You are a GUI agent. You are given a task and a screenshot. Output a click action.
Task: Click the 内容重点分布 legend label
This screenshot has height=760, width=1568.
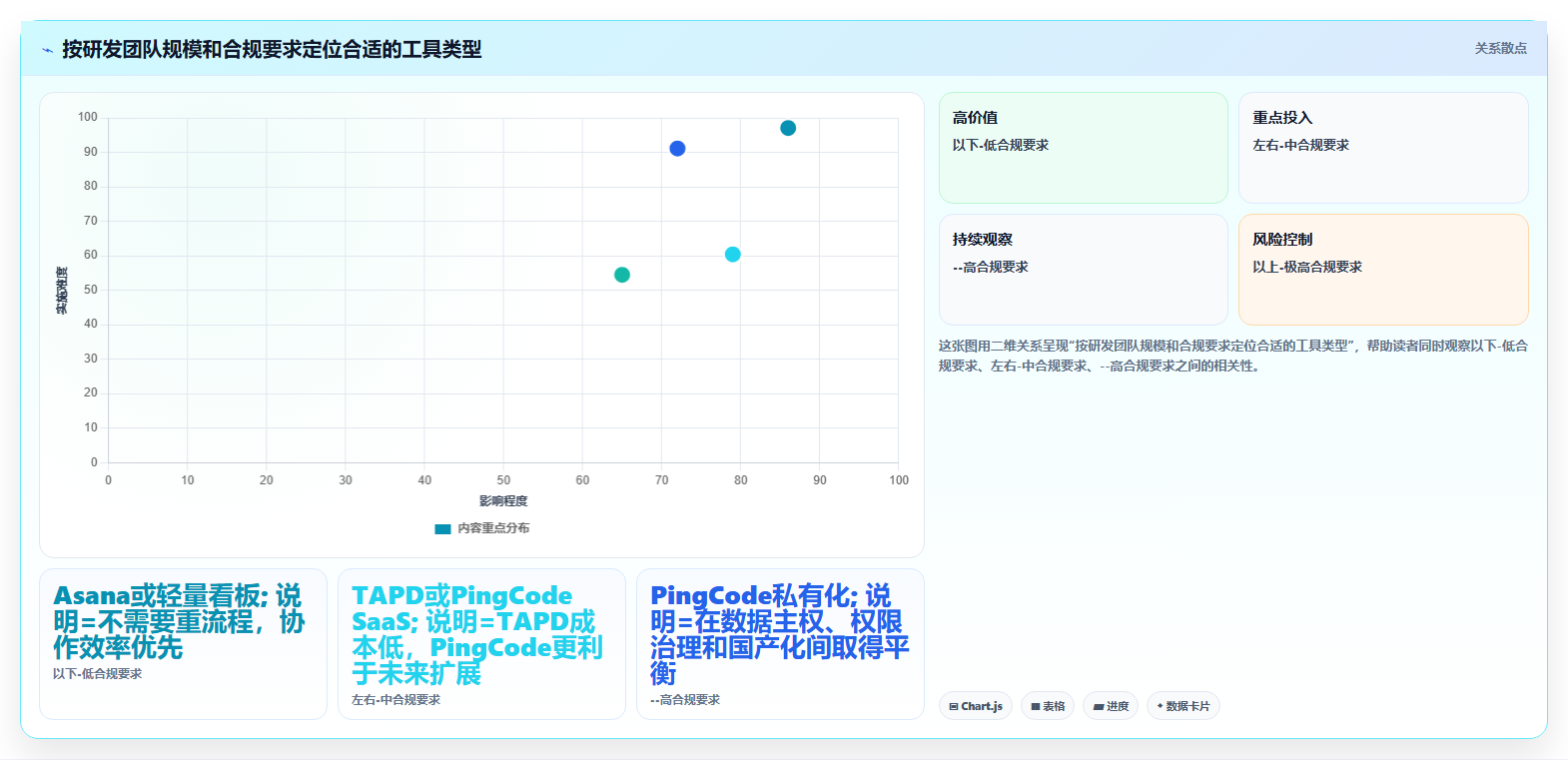tap(493, 528)
